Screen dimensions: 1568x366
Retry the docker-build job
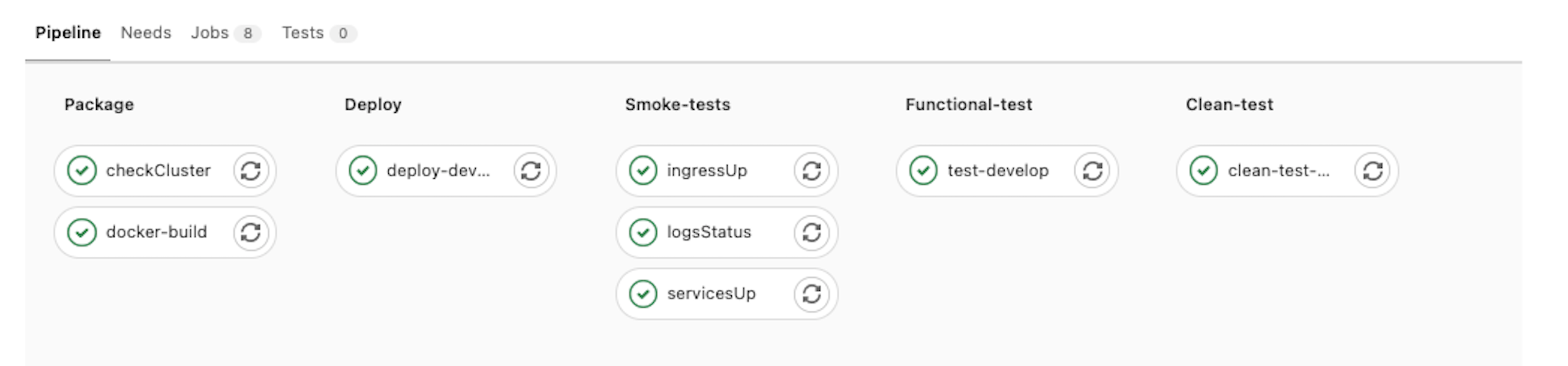(x=251, y=232)
